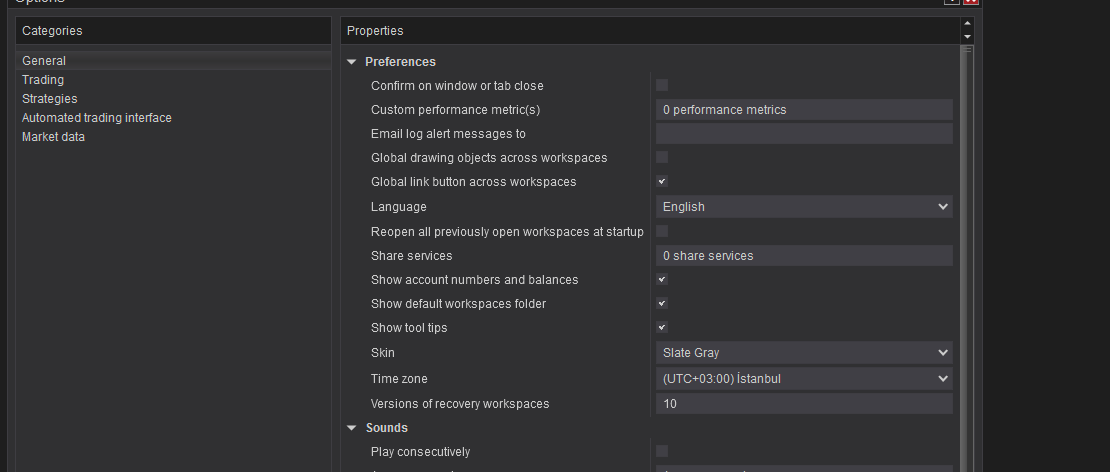Open Automated trading interface category

97,118
